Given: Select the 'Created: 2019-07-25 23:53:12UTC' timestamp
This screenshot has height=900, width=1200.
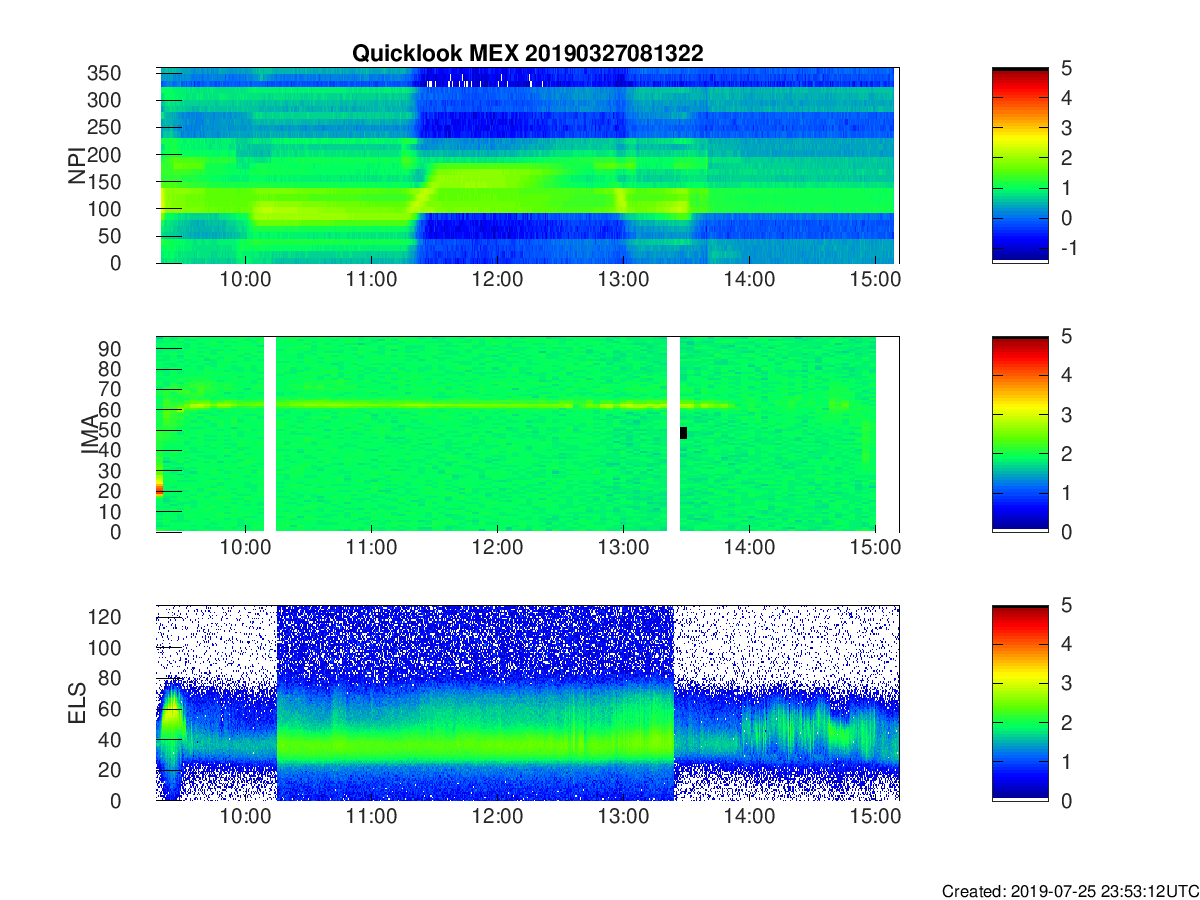Looking at the screenshot, I should click(x=1069, y=891).
